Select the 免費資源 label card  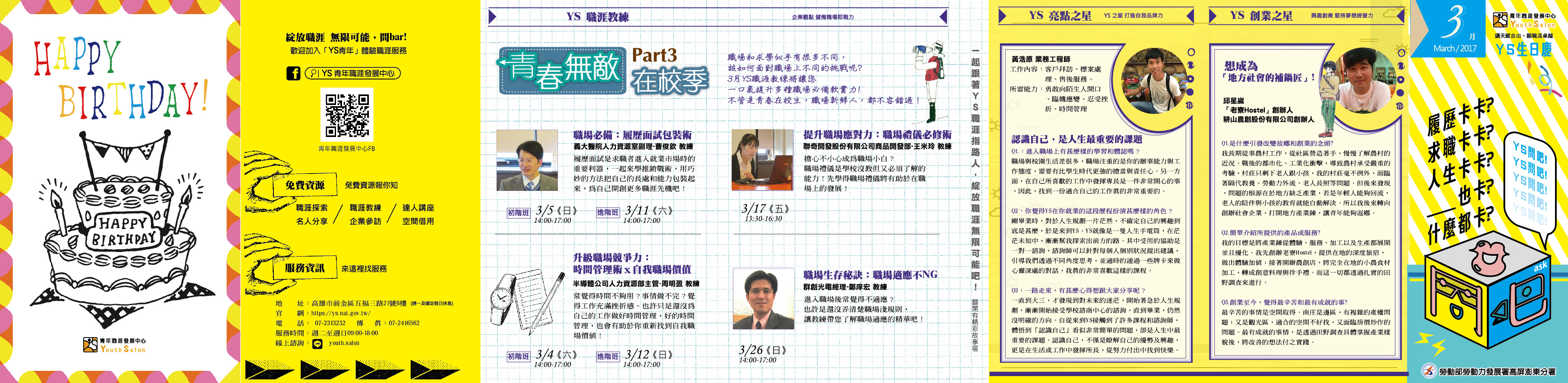305,186
